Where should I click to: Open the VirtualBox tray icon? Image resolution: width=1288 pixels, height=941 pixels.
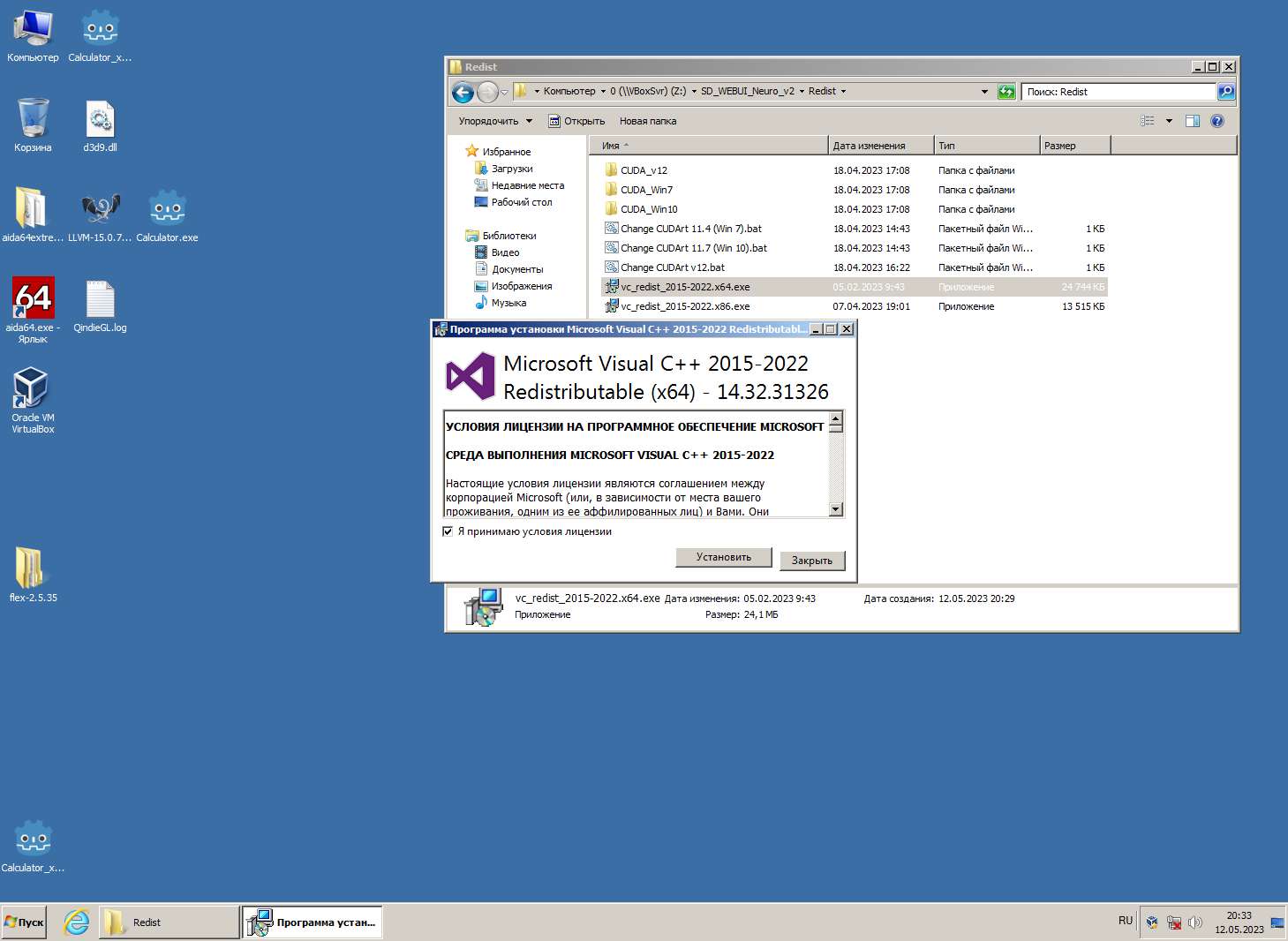(1152, 922)
